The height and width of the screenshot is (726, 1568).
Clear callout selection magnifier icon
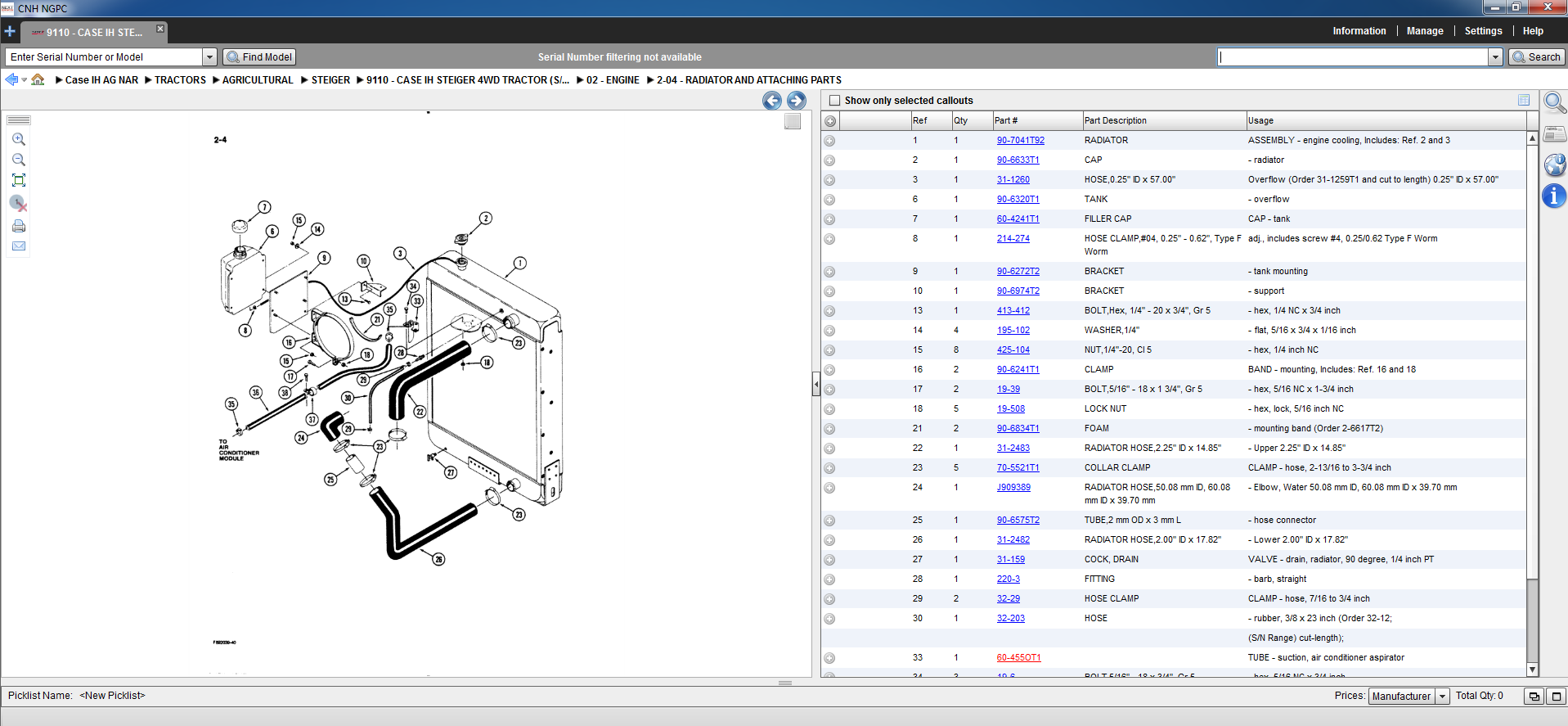pos(19,203)
